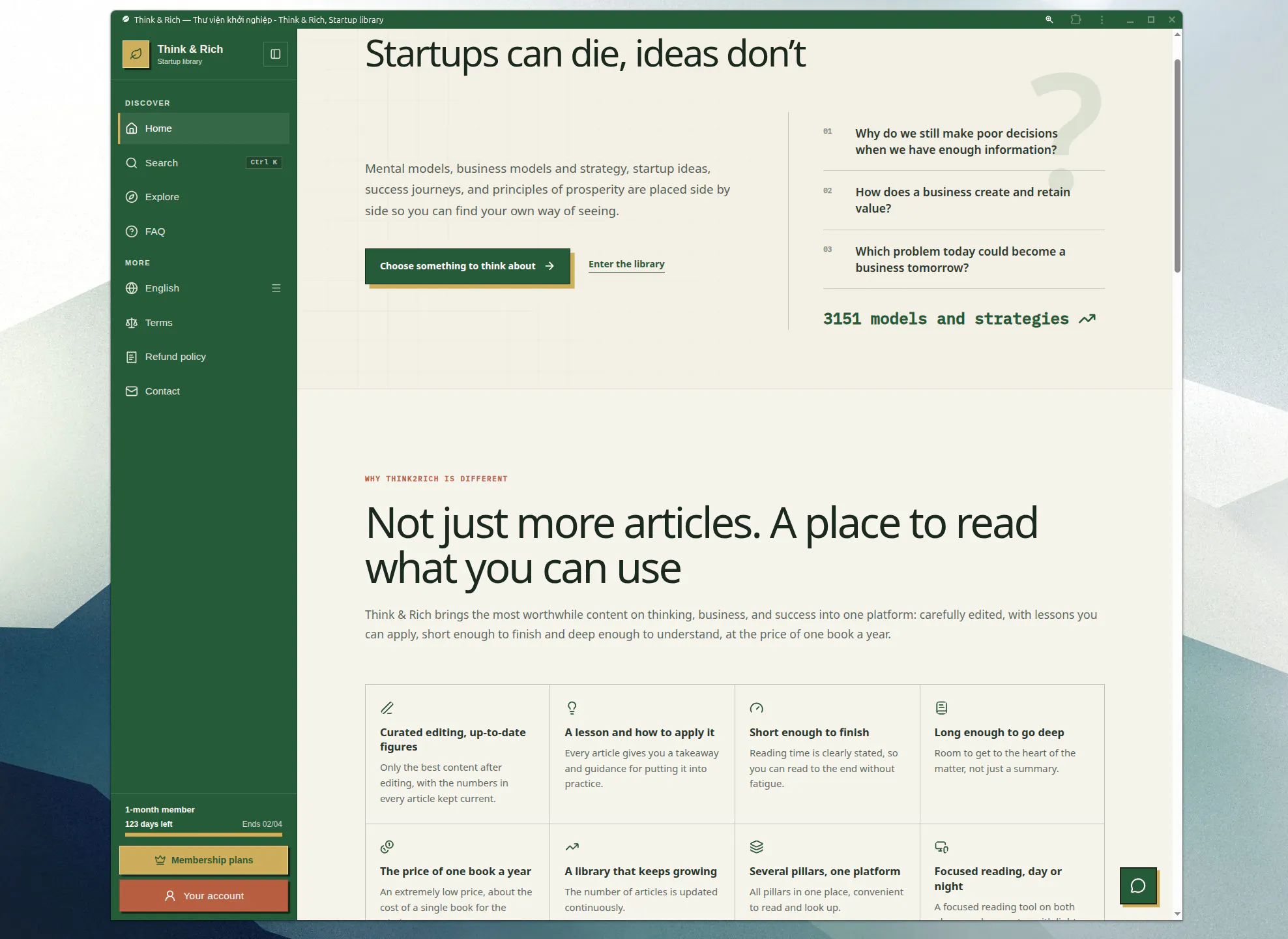Image resolution: width=1288 pixels, height=939 pixels.
Task: Open the Home nav item
Action: tap(204, 128)
